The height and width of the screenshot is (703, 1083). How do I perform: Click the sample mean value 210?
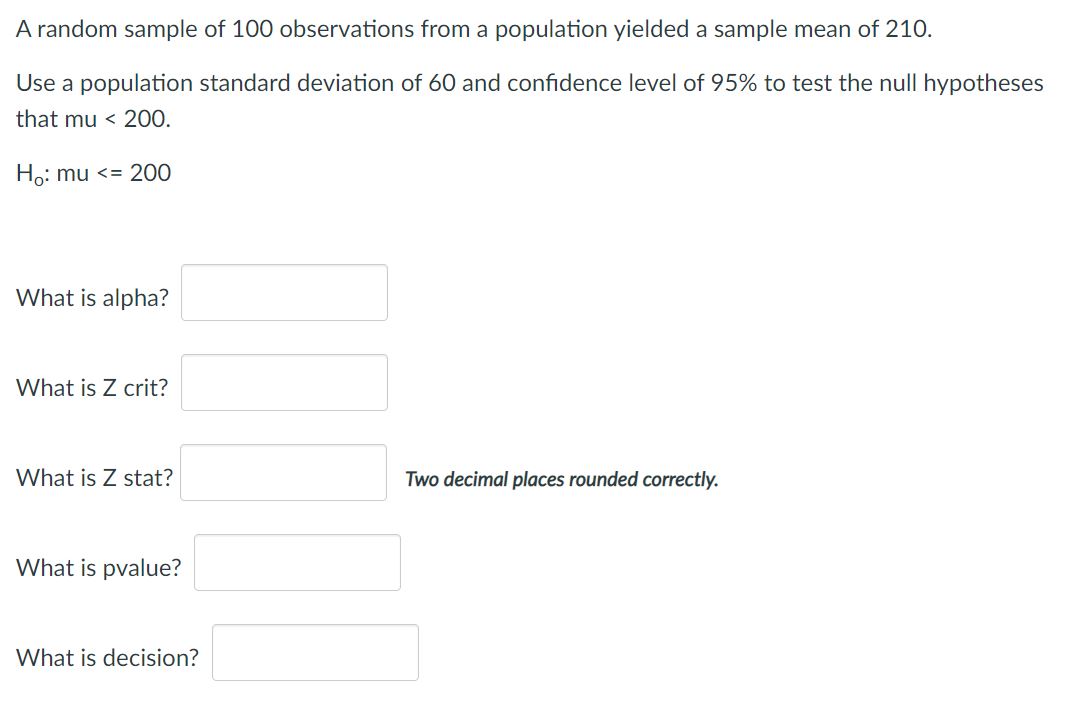tap(906, 29)
